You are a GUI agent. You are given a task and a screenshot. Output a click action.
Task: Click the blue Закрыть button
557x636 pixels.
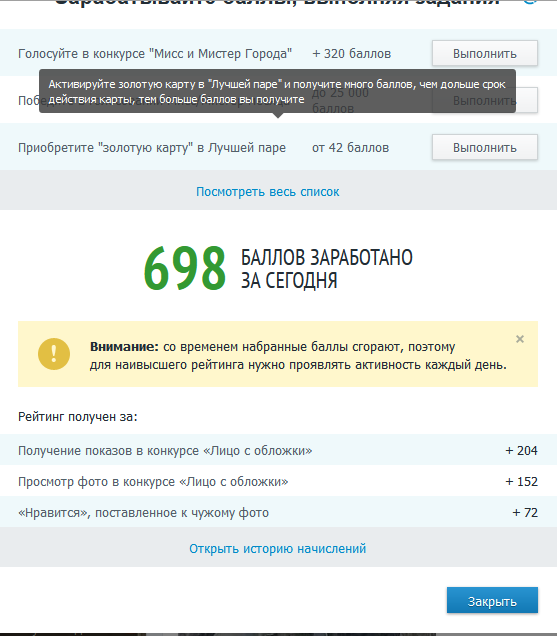(492, 600)
